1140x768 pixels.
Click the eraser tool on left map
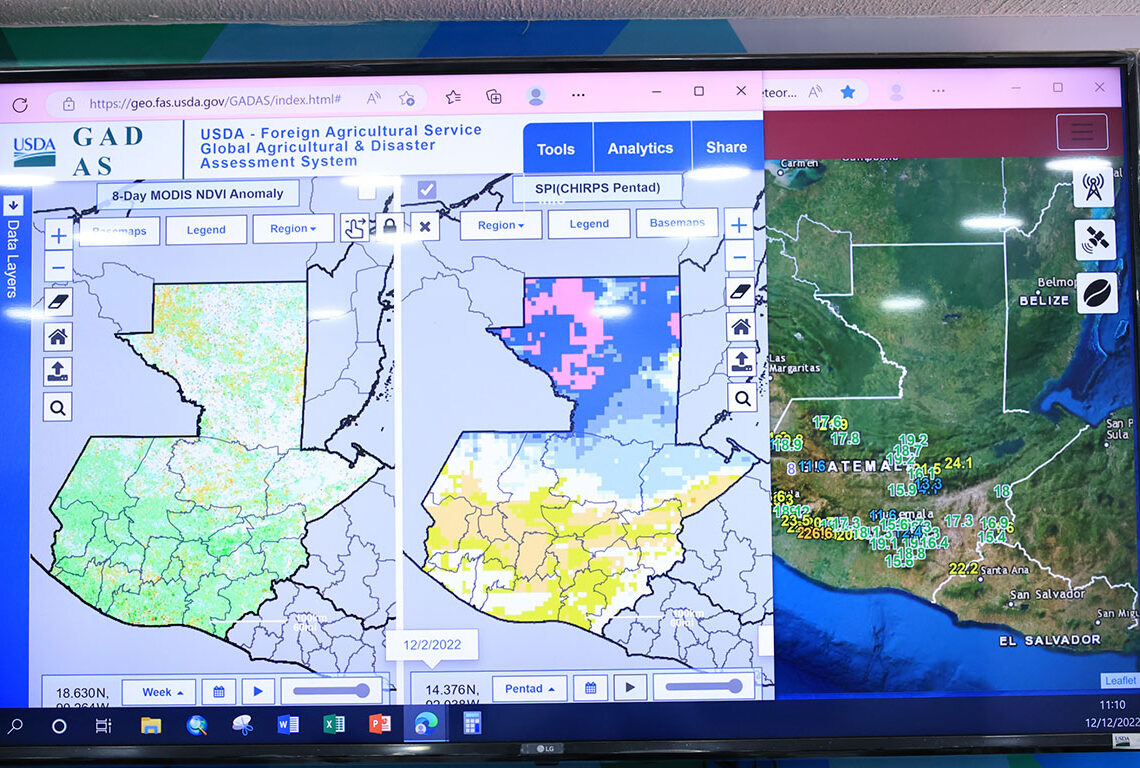coord(58,302)
